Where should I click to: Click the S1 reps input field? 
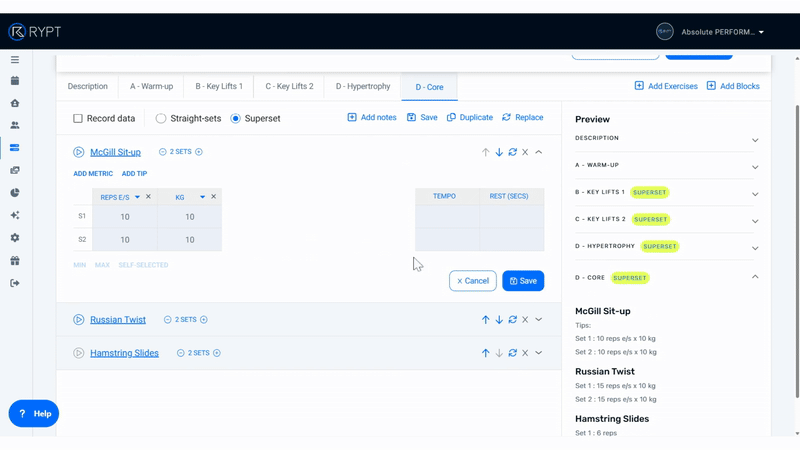click(x=125, y=217)
